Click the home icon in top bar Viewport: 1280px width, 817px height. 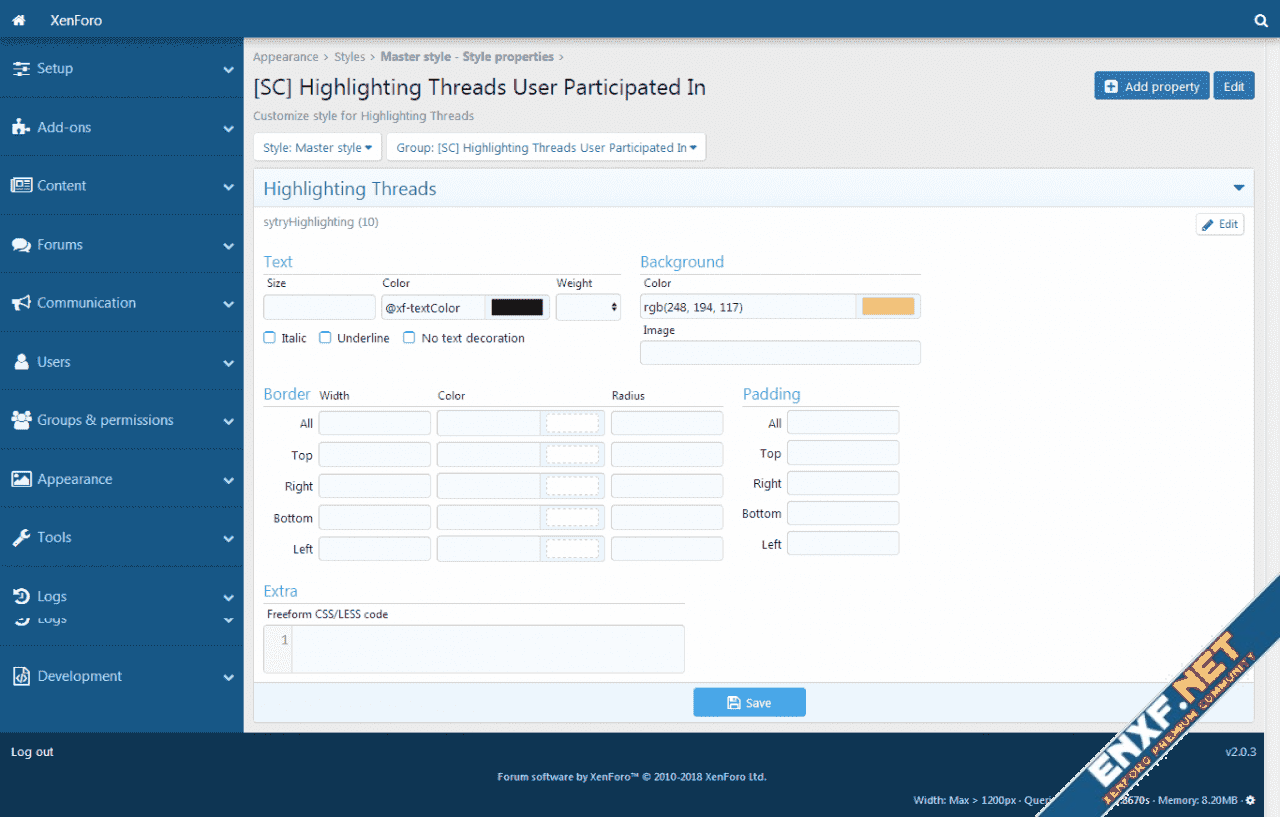pyautogui.click(x=18, y=20)
